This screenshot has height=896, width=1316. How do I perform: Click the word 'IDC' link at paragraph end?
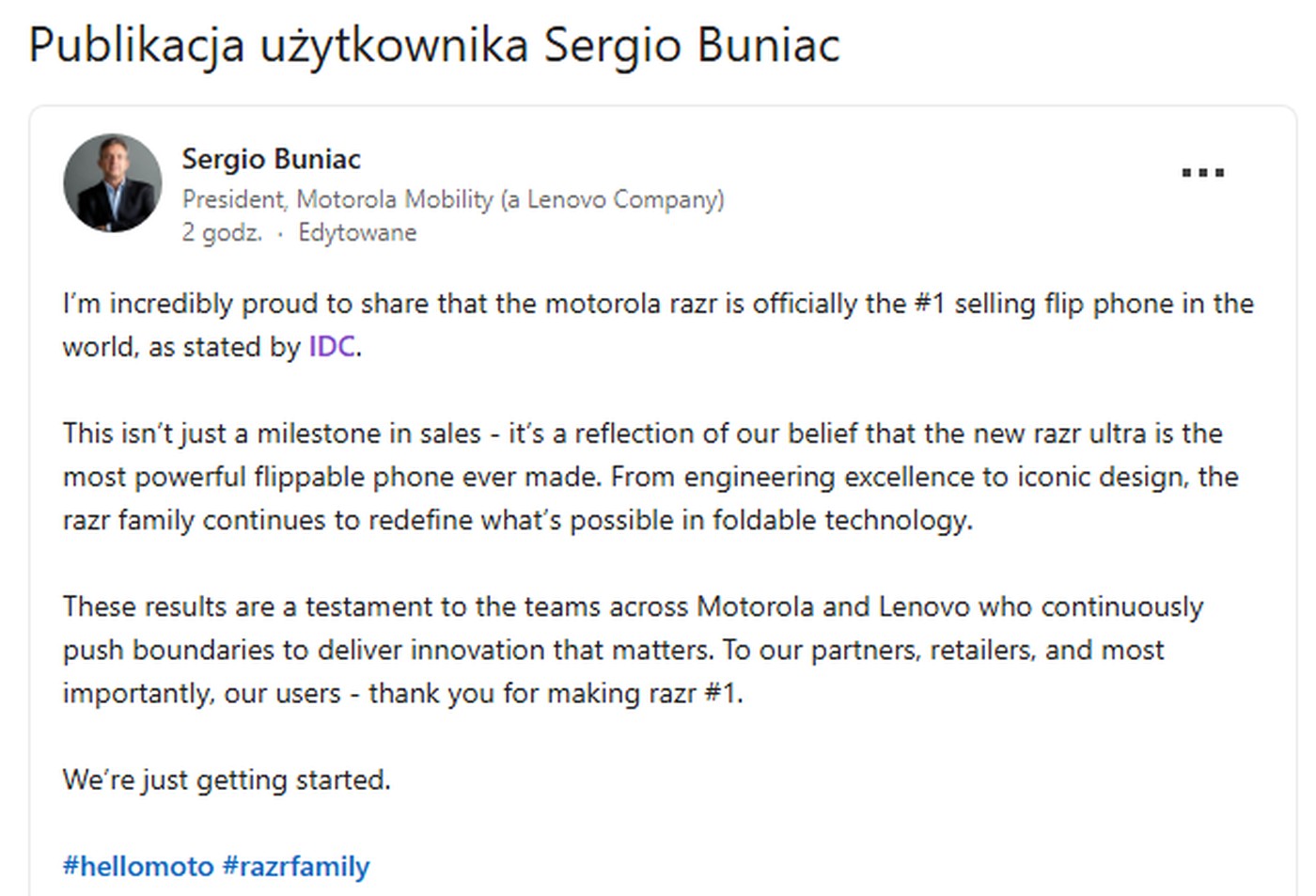pos(330,347)
